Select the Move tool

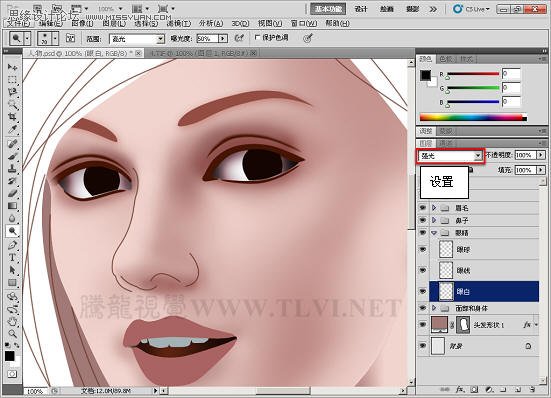pyautogui.click(x=12, y=67)
